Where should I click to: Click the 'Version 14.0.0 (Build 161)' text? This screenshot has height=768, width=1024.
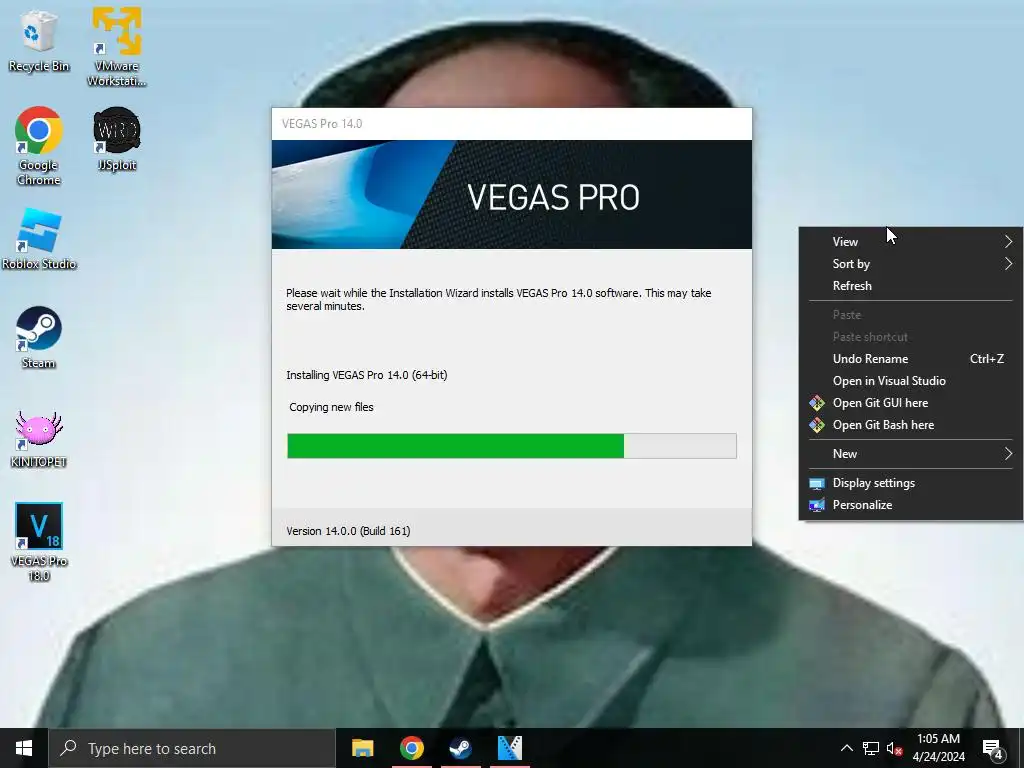pyautogui.click(x=348, y=531)
